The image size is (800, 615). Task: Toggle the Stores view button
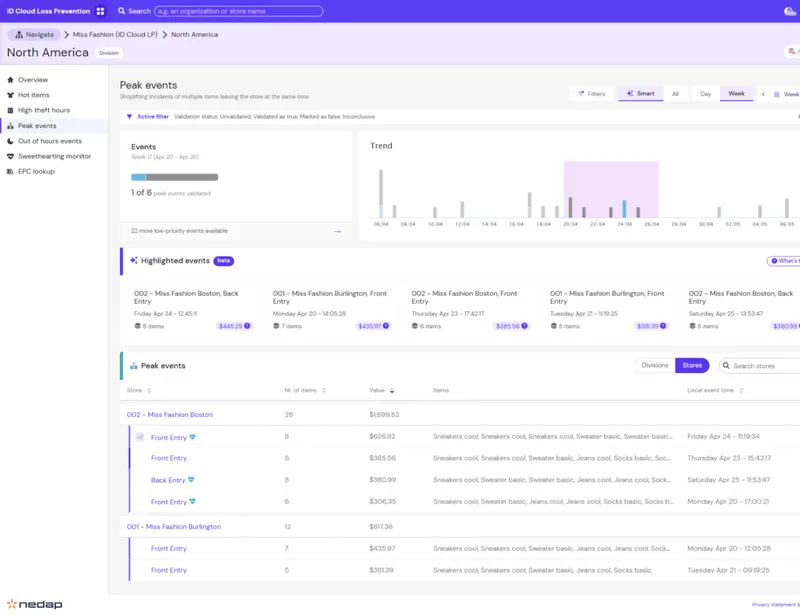(x=692, y=365)
